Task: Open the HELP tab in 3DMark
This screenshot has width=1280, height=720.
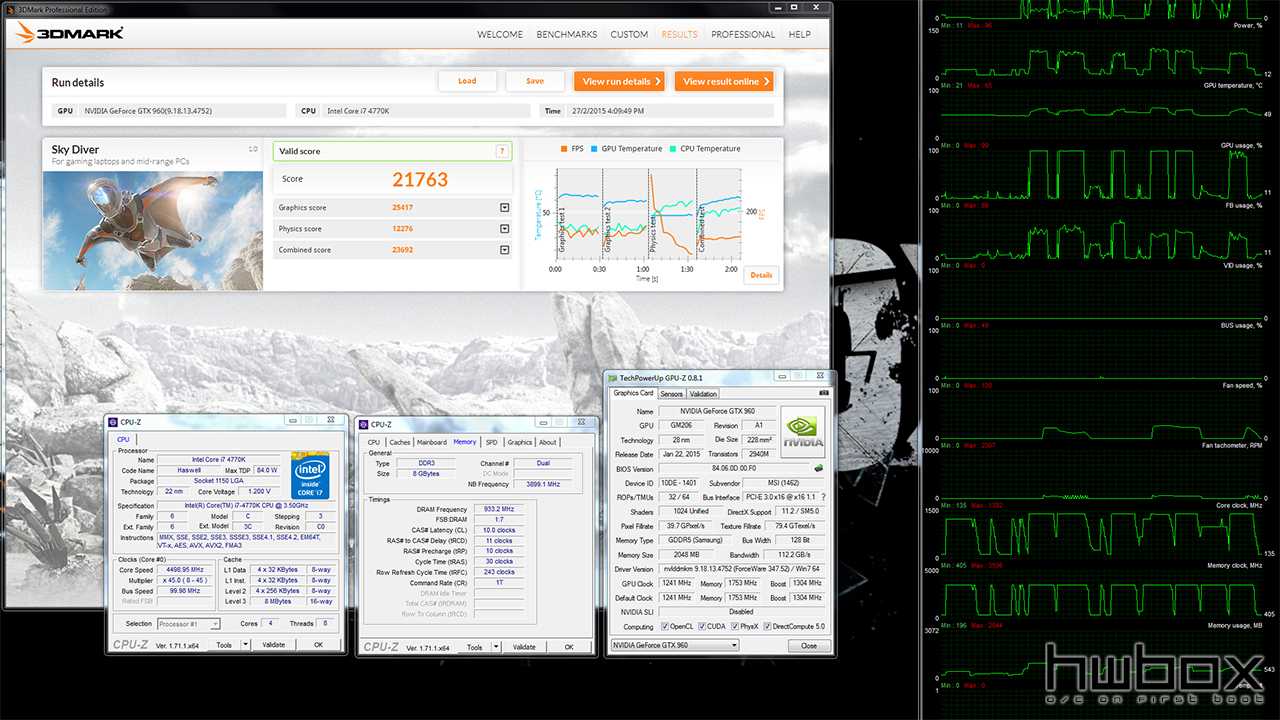Action: pyautogui.click(x=800, y=34)
